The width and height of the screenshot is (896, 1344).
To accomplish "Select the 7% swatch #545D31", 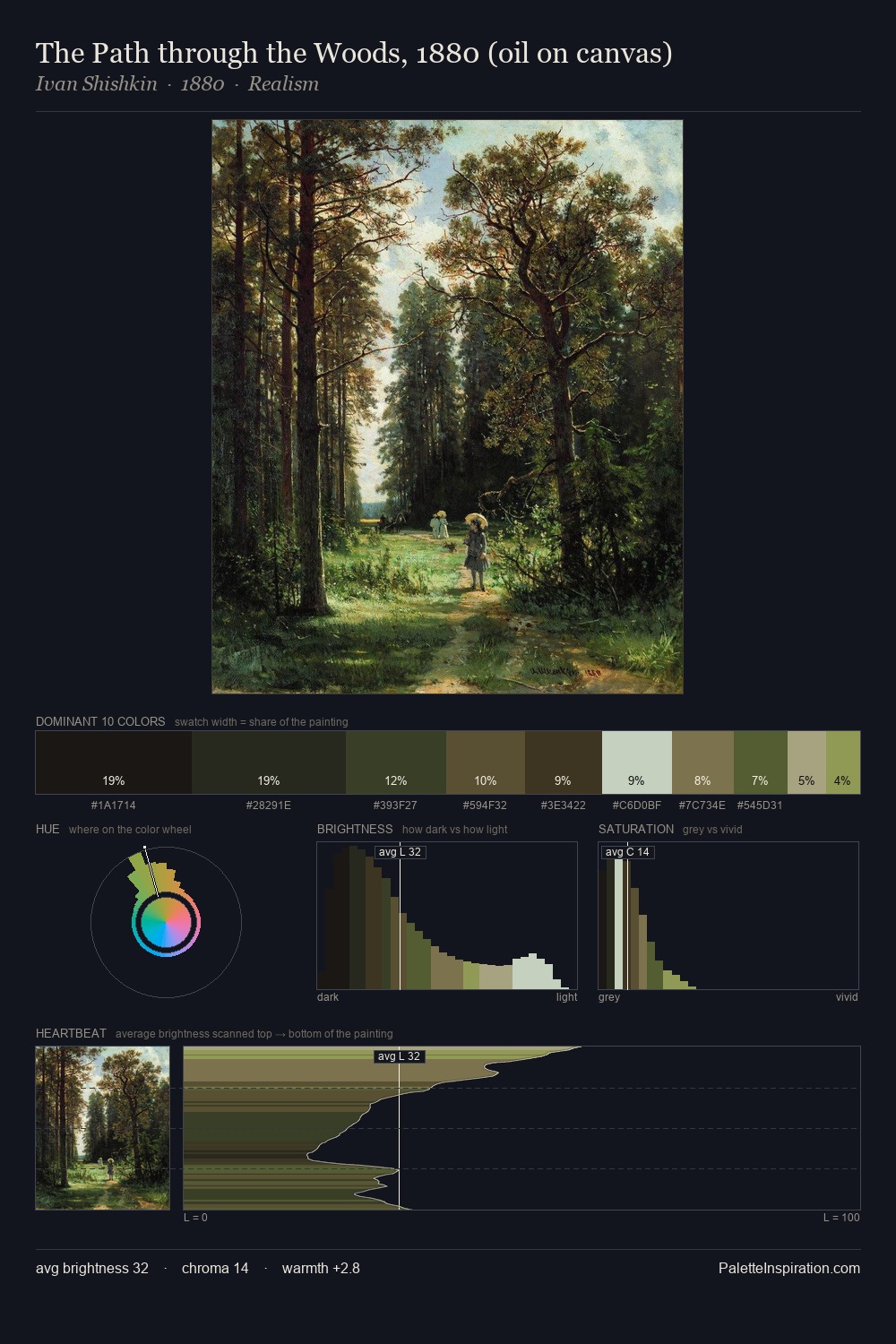I will (x=761, y=762).
